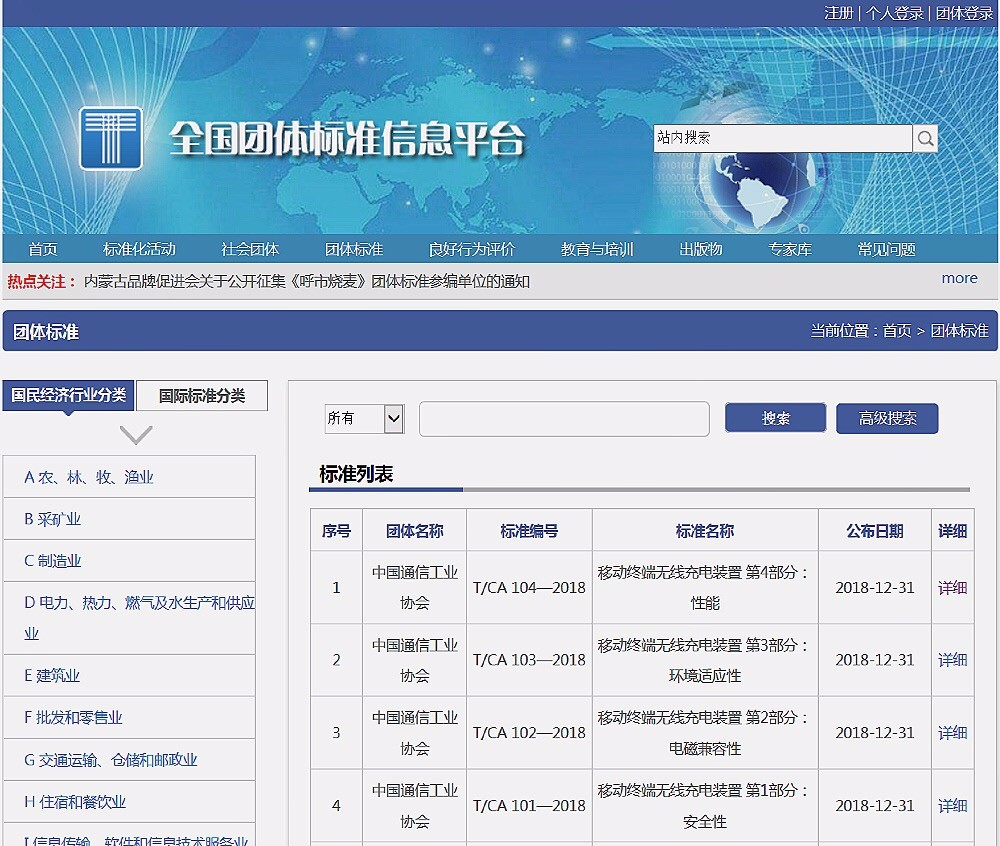Viewport: 1000px width, 846px height.
Task: Open the 呼市烧麦 notice headline
Action: tap(307, 281)
